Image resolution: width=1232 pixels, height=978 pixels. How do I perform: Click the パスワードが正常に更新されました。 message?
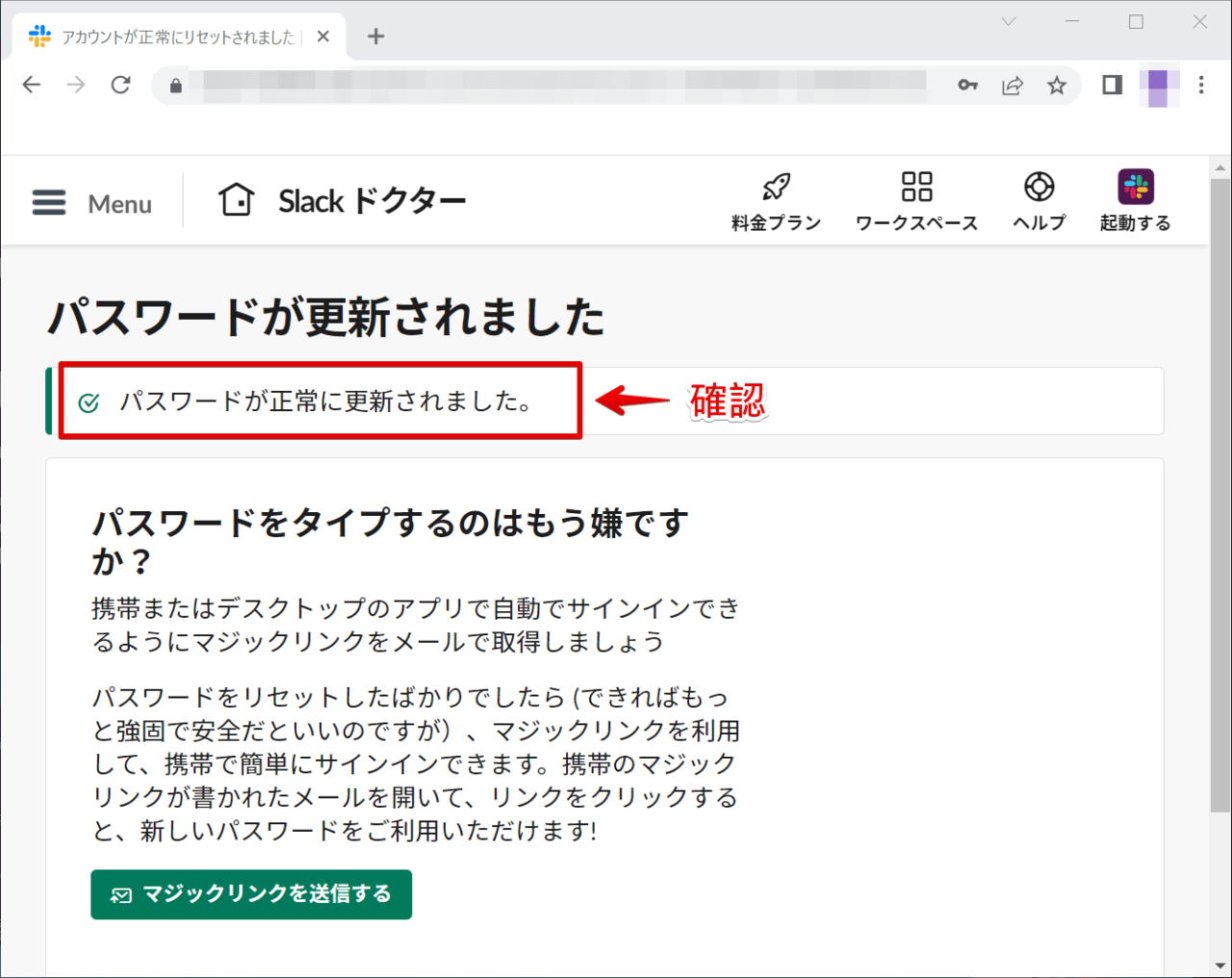click(327, 401)
